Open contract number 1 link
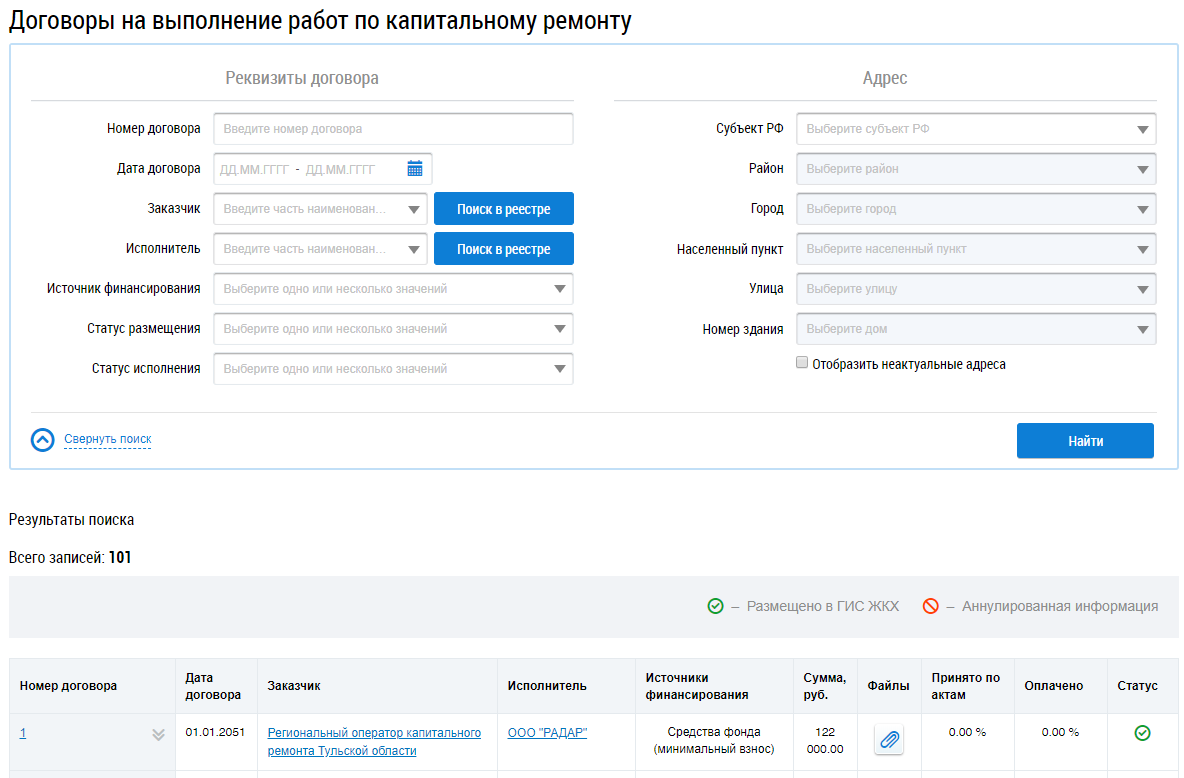This screenshot has width=1184, height=778. pyautogui.click(x=23, y=733)
